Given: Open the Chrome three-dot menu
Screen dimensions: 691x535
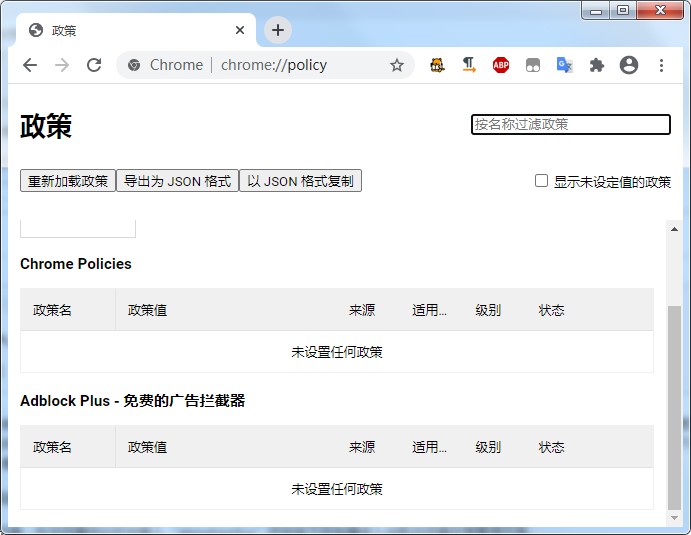Looking at the screenshot, I should click(661, 65).
